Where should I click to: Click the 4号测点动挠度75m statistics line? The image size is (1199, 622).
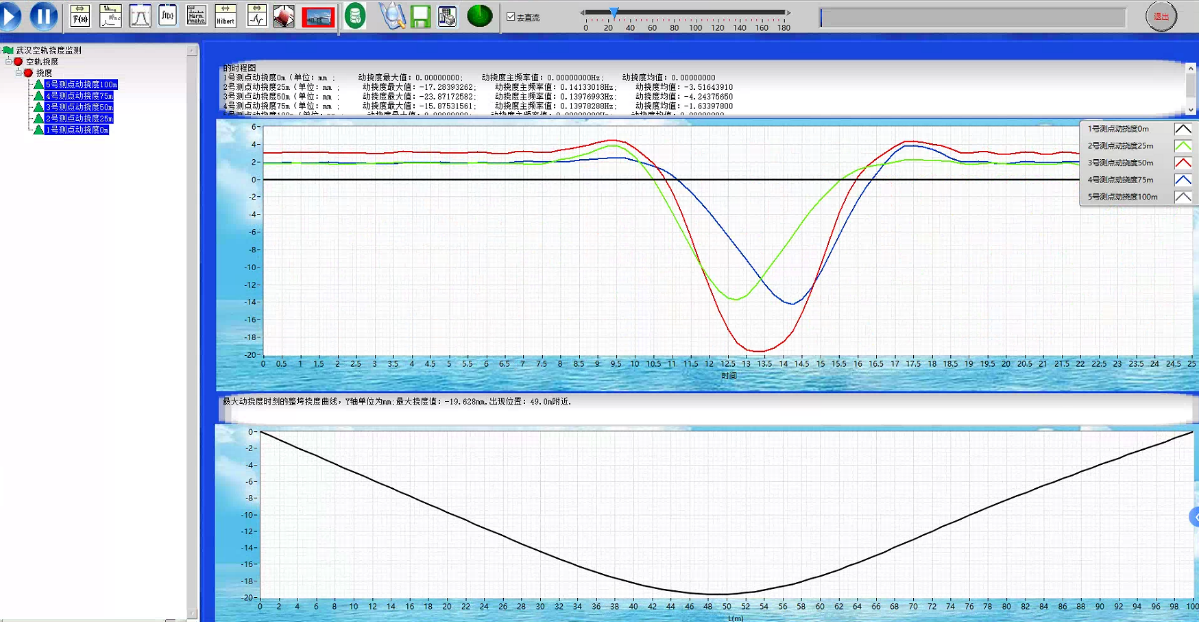tap(478, 106)
